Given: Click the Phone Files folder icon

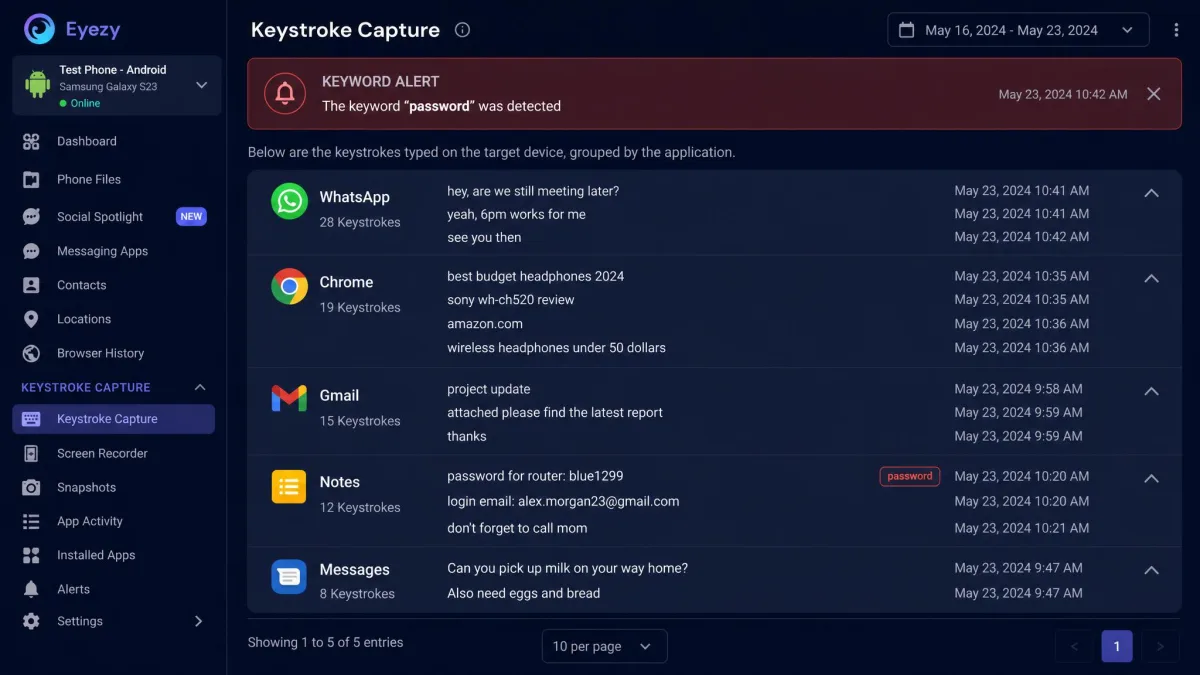Looking at the screenshot, I should [31, 179].
